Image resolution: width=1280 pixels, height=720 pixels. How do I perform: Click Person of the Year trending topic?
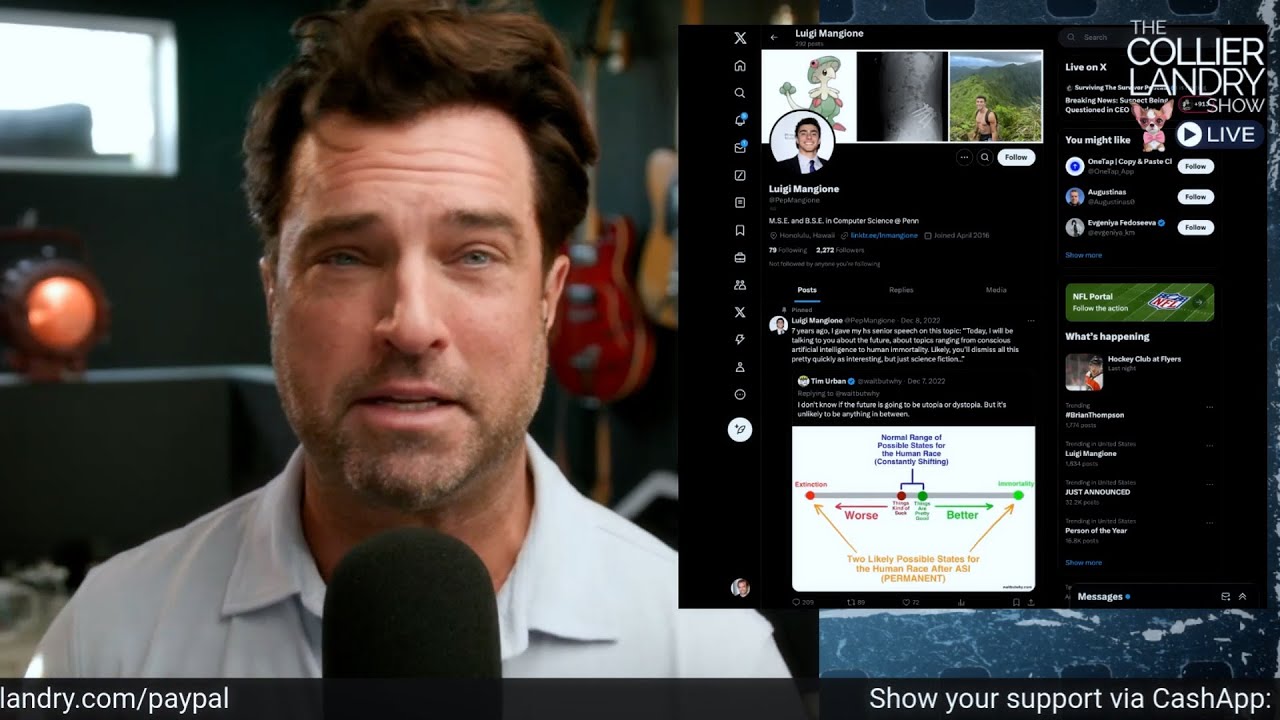1096,530
